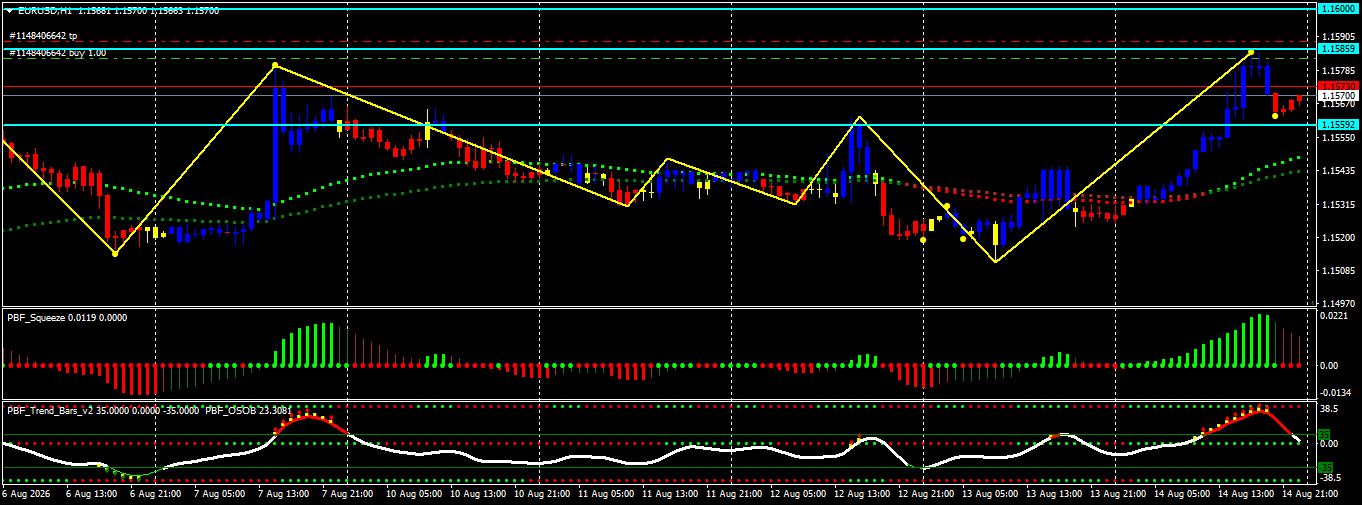The image size is (1362, 505).
Task: Click the 10 Aug 13:00 time label
Action: click(x=478, y=494)
